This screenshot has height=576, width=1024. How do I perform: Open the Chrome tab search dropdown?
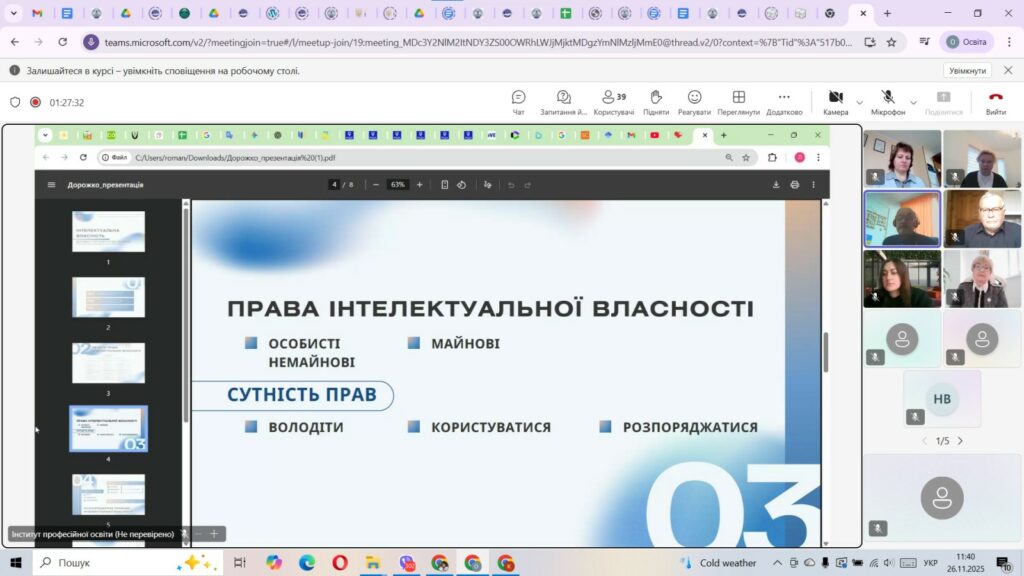tap(14, 13)
